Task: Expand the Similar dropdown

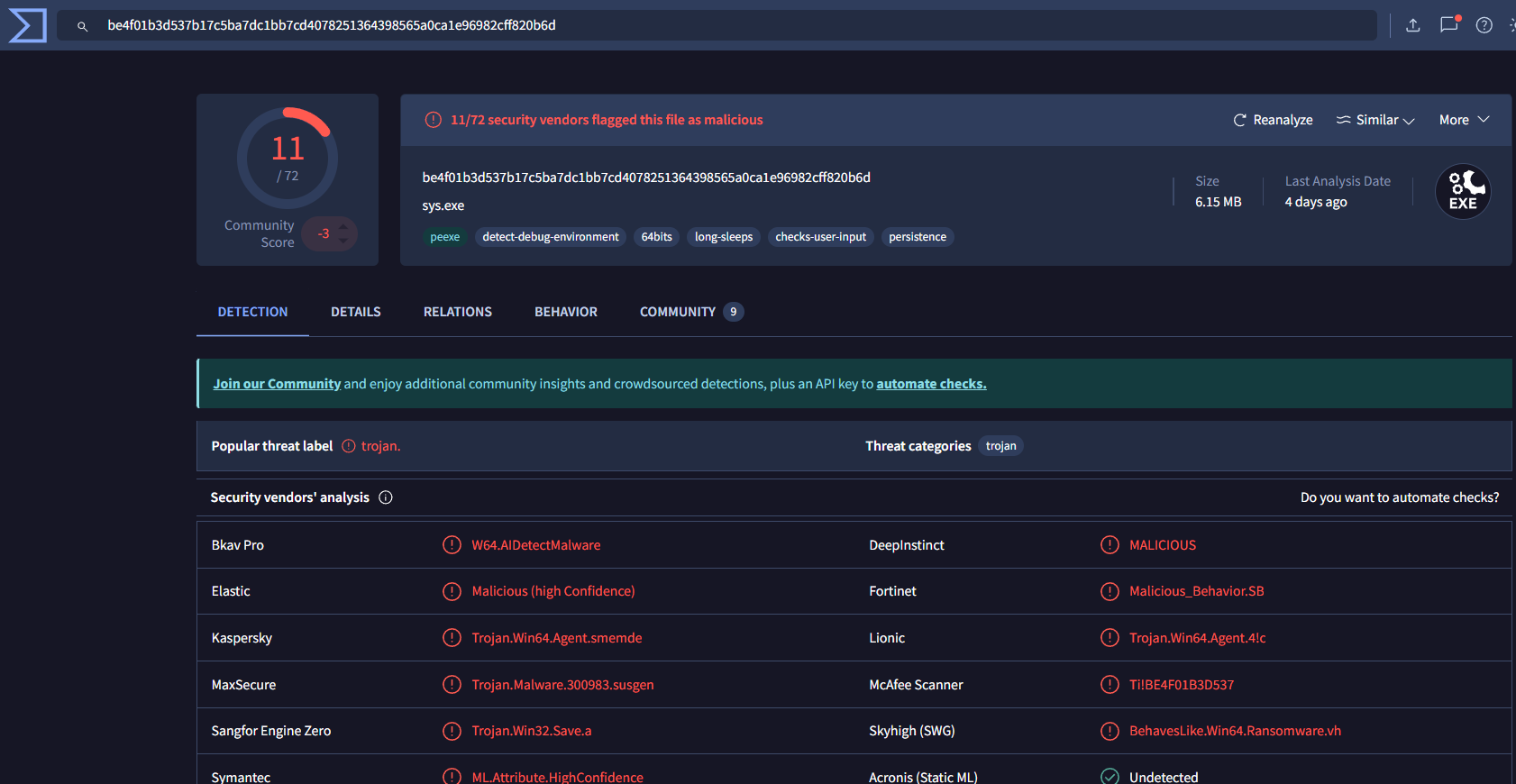Action: click(x=1375, y=120)
